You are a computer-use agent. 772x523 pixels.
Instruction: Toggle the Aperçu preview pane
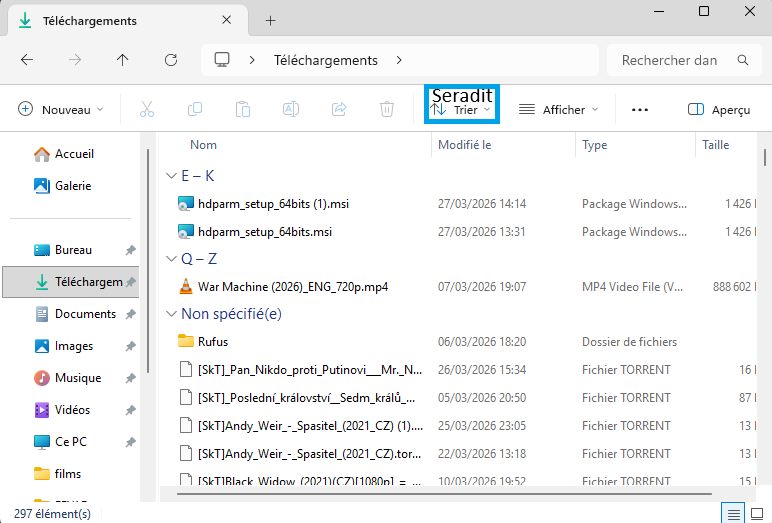[x=719, y=109]
